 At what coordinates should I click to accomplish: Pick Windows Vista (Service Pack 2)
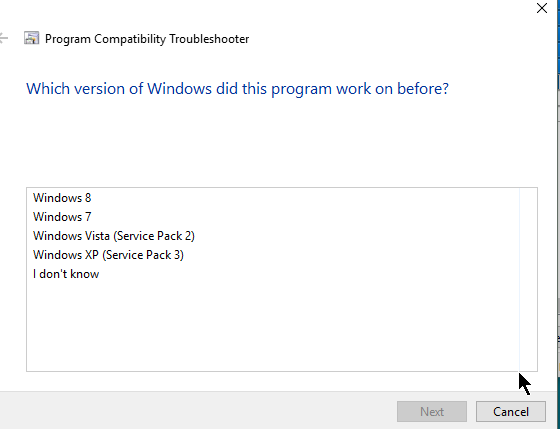pyautogui.click(x=114, y=236)
